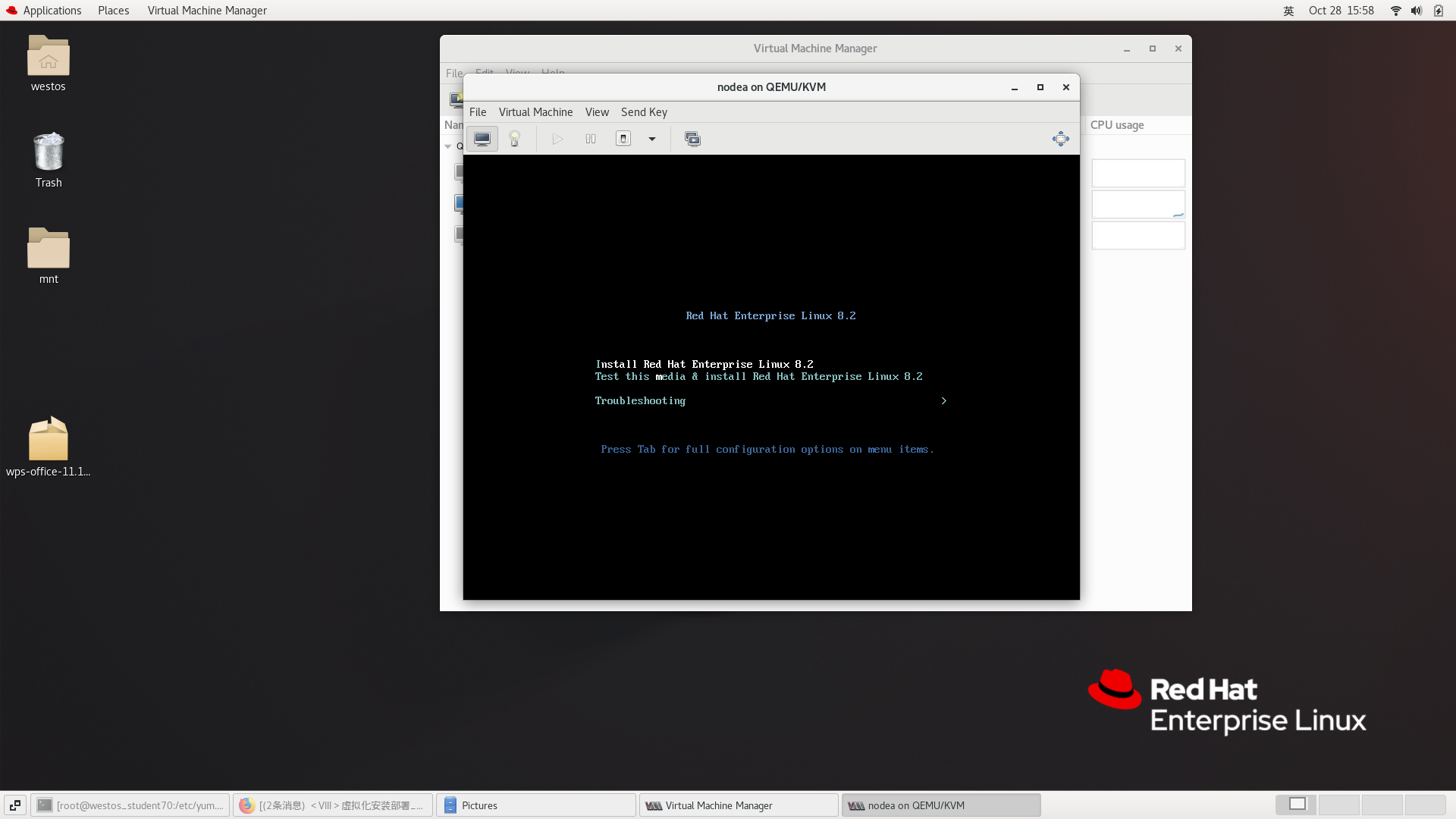The width and height of the screenshot is (1456, 819).
Task: Switch to Firefox browser taskbar item
Action: click(x=333, y=805)
